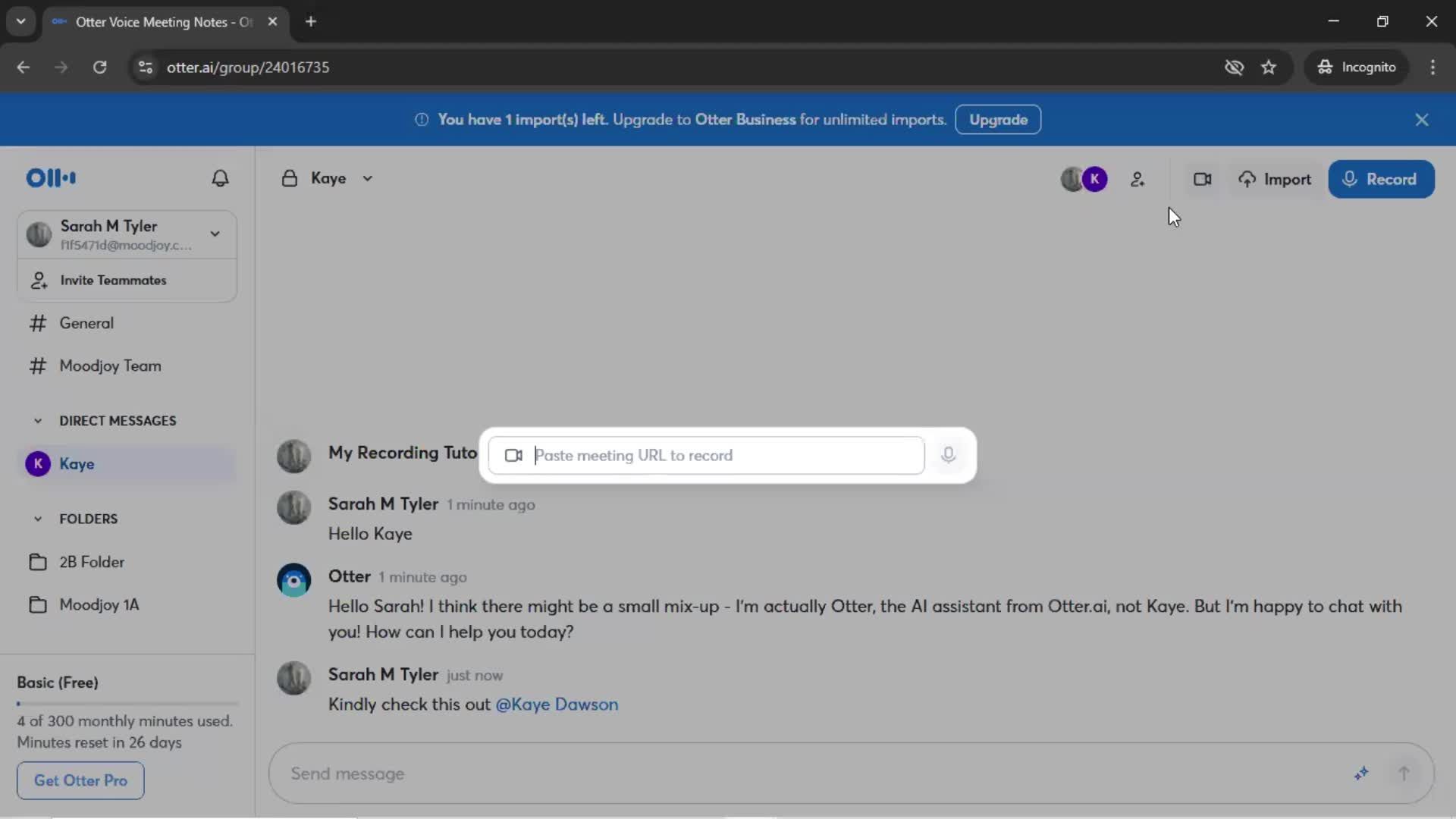Click the Invite Teammates person icon
Viewport: 1456px width, 819px height.
pos(39,281)
